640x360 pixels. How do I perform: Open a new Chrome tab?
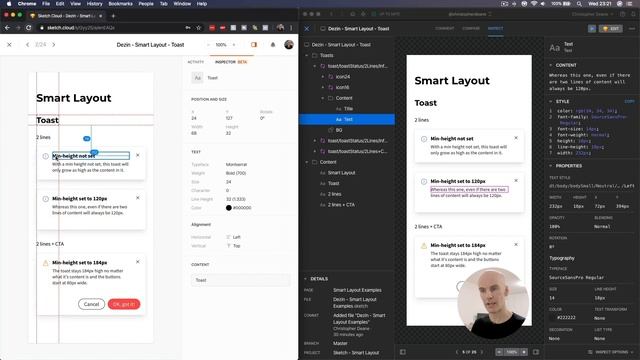click(x=113, y=16)
